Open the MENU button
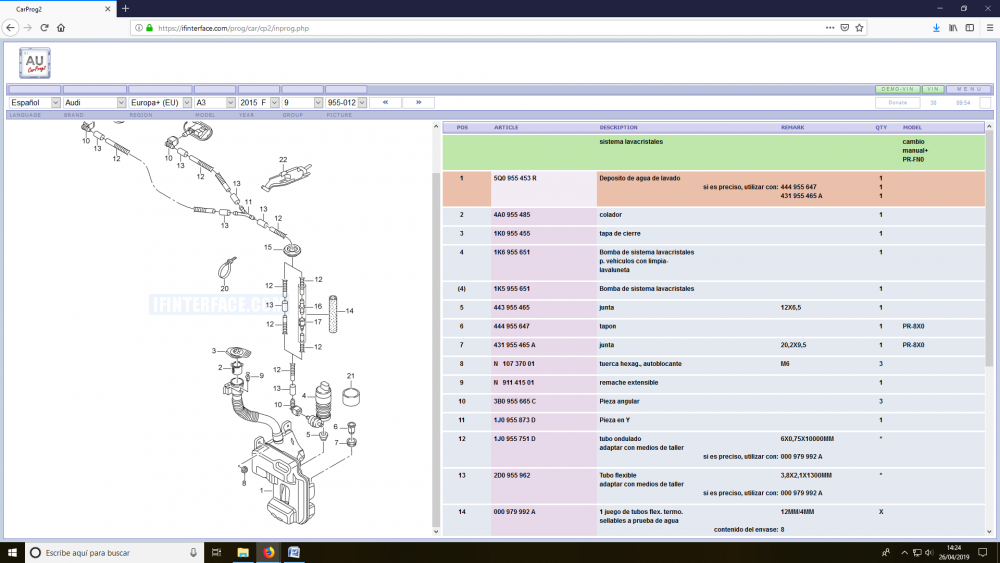 tap(969, 89)
